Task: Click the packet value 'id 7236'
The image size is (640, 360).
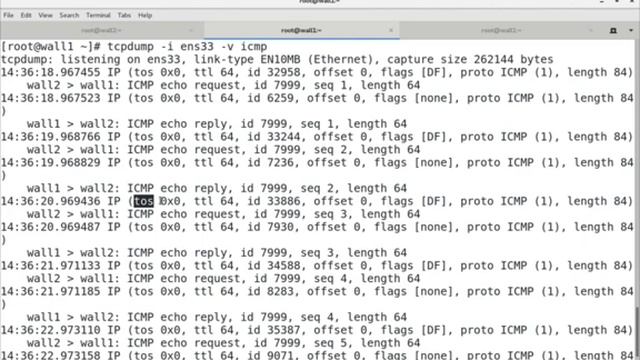Action: click(x=270, y=162)
